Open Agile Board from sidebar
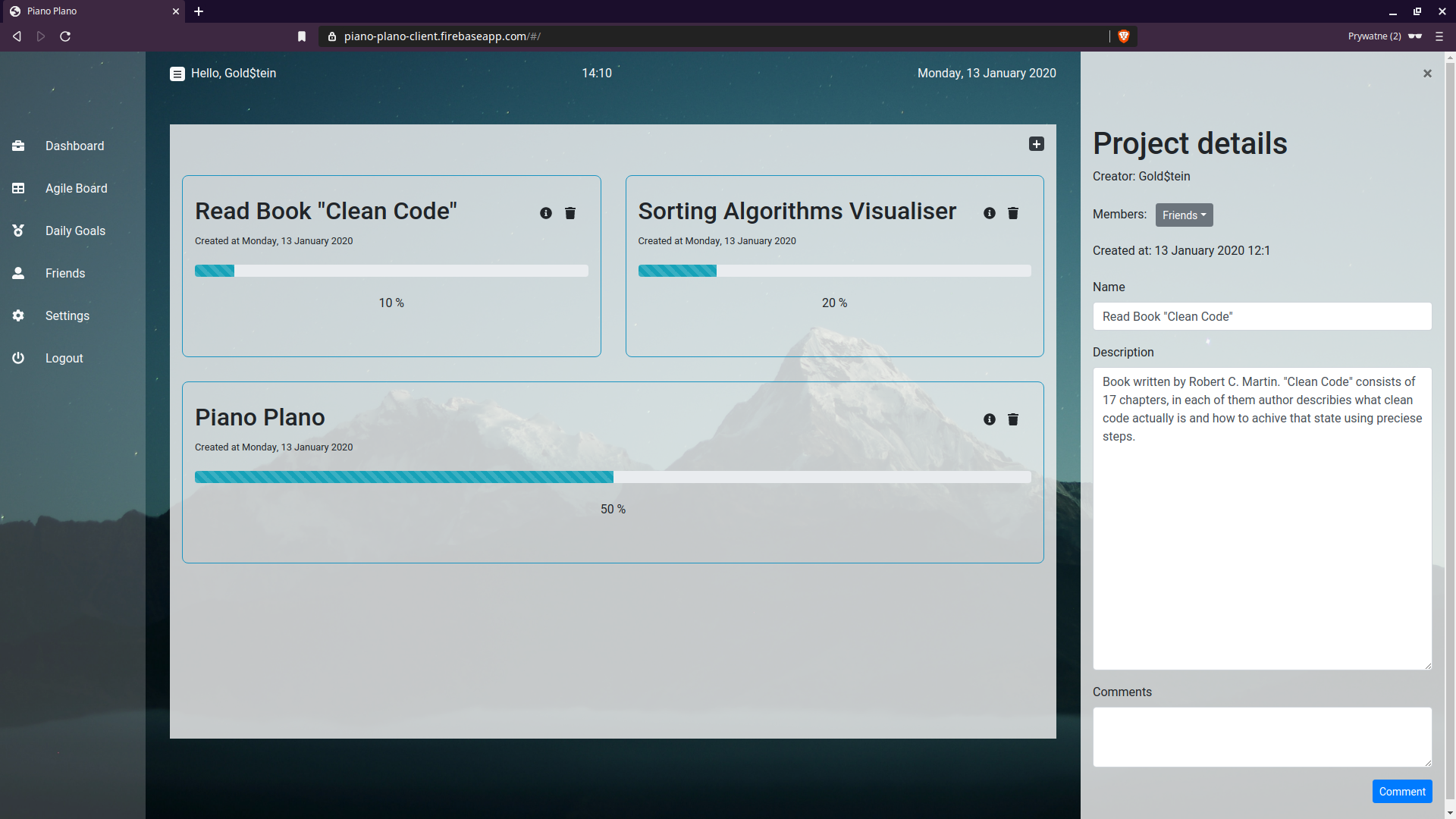This screenshot has width=1456, height=819. 76,188
